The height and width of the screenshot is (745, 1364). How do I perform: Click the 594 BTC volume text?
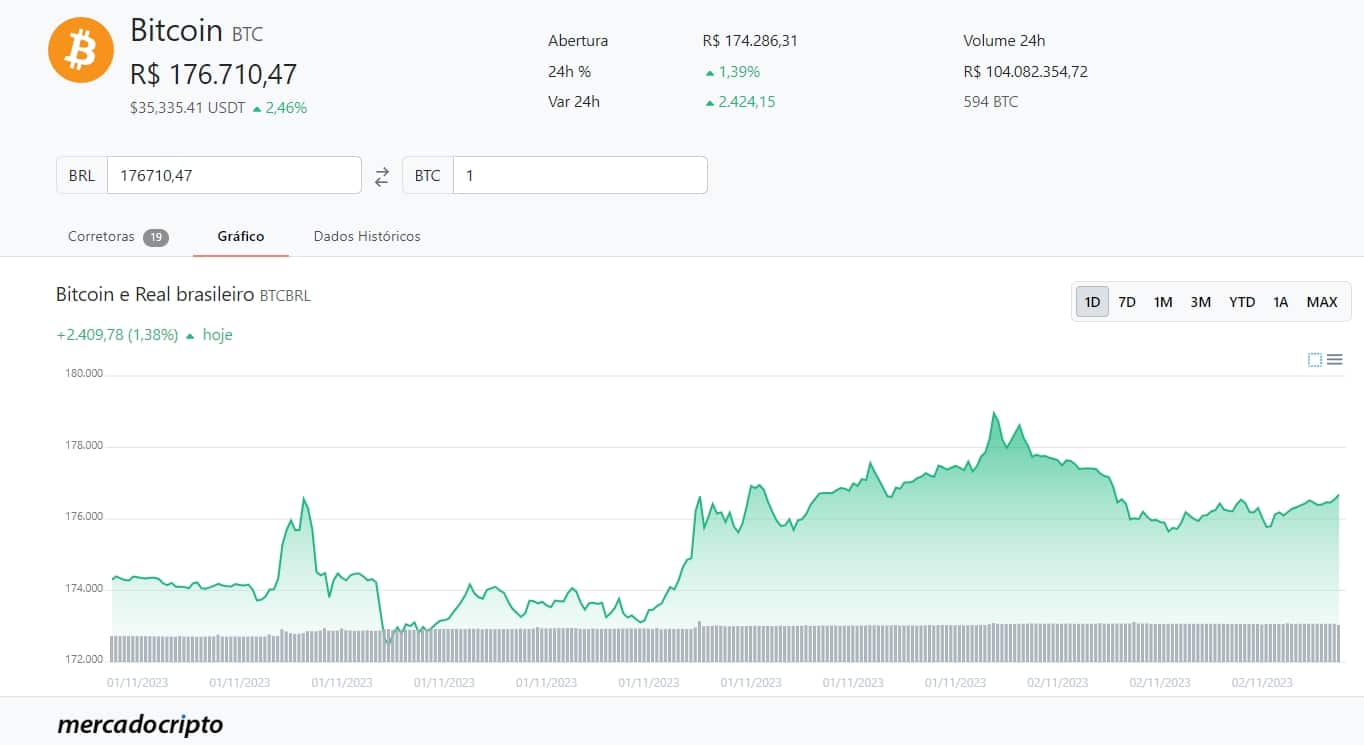click(991, 102)
